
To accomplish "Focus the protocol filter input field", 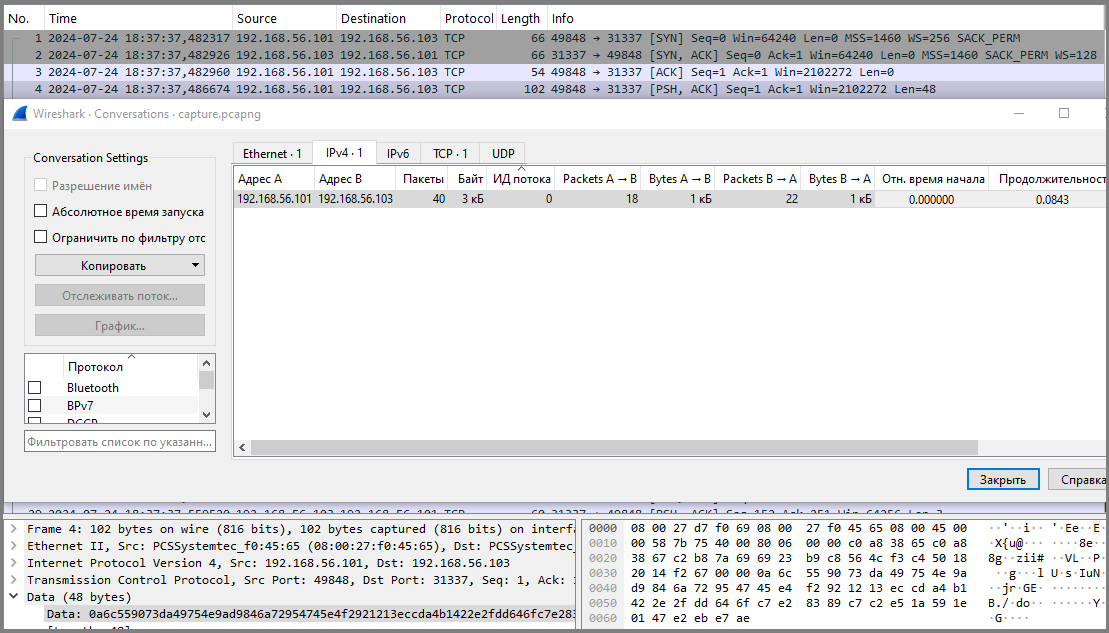I will 120,441.
